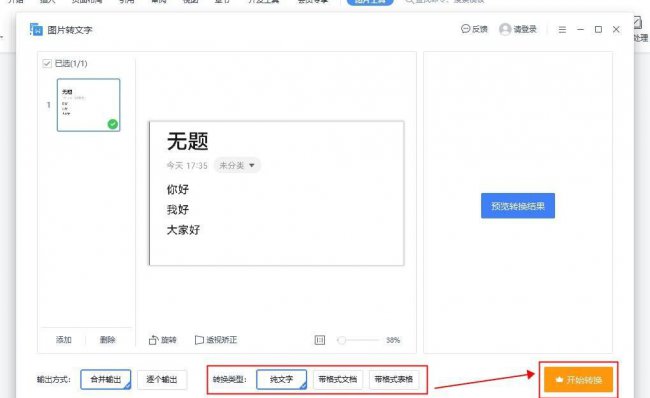Select 纯文字 conversion type
Image resolution: width=650 pixels, height=398 pixels.
[x=281, y=379]
